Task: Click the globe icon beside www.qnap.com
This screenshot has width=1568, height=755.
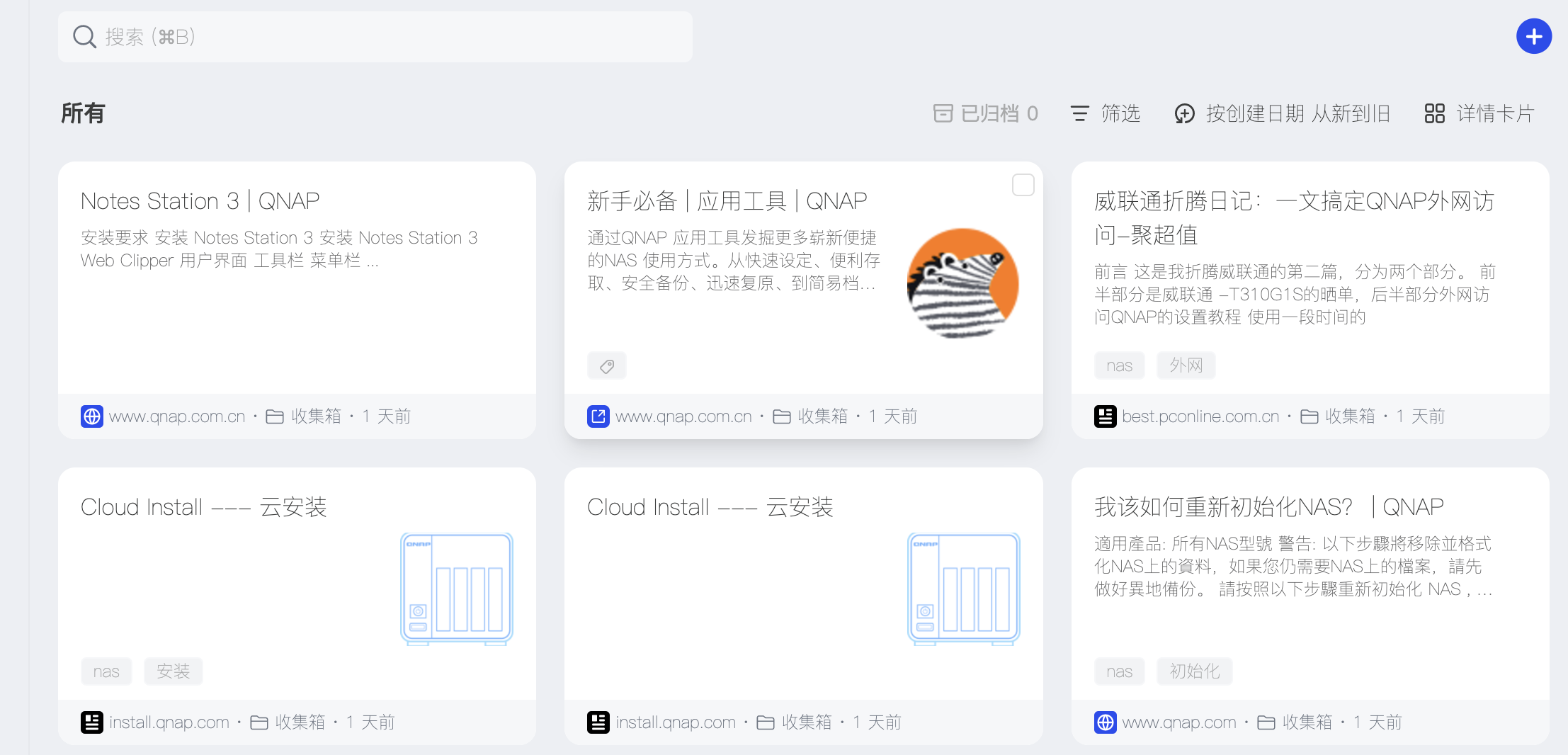Action: click(x=1105, y=722)
